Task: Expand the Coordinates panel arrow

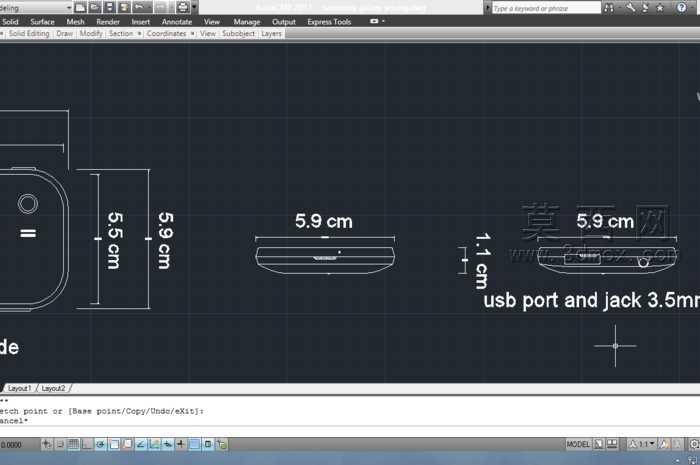Action: [x=192, y=33]
